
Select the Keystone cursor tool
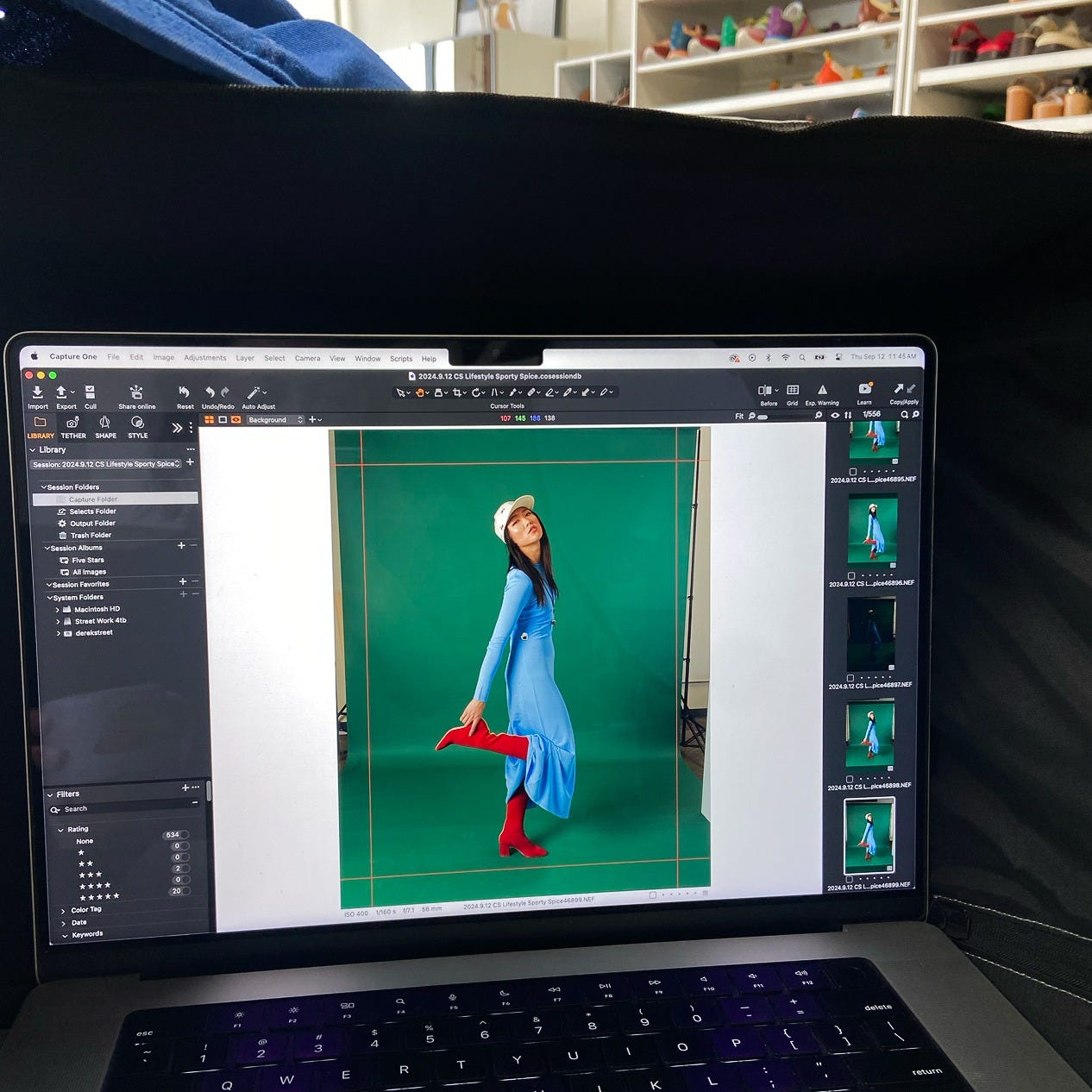495,392
